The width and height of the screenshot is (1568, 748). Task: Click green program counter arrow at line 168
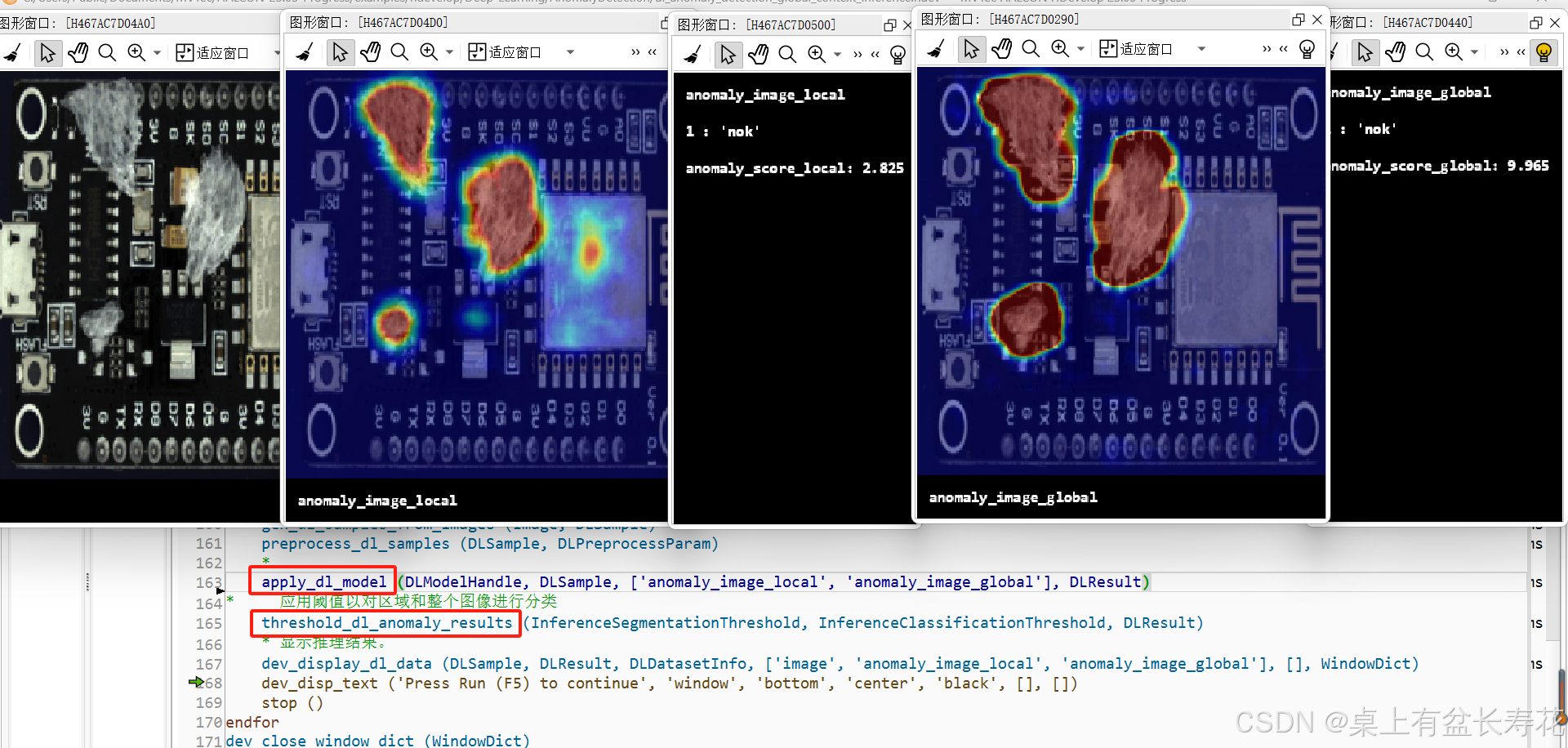(196, 682)
